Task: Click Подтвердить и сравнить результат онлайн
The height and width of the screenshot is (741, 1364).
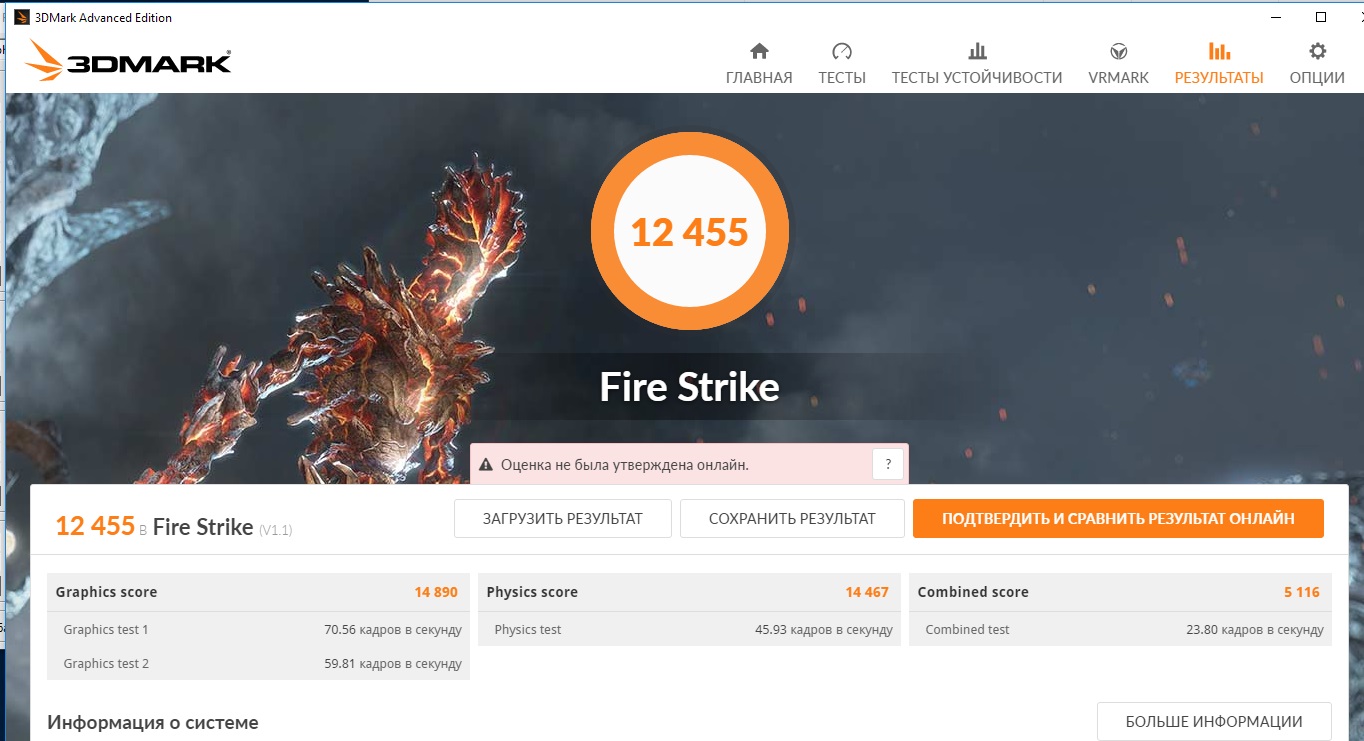Action: click(x=1118, y=519)
